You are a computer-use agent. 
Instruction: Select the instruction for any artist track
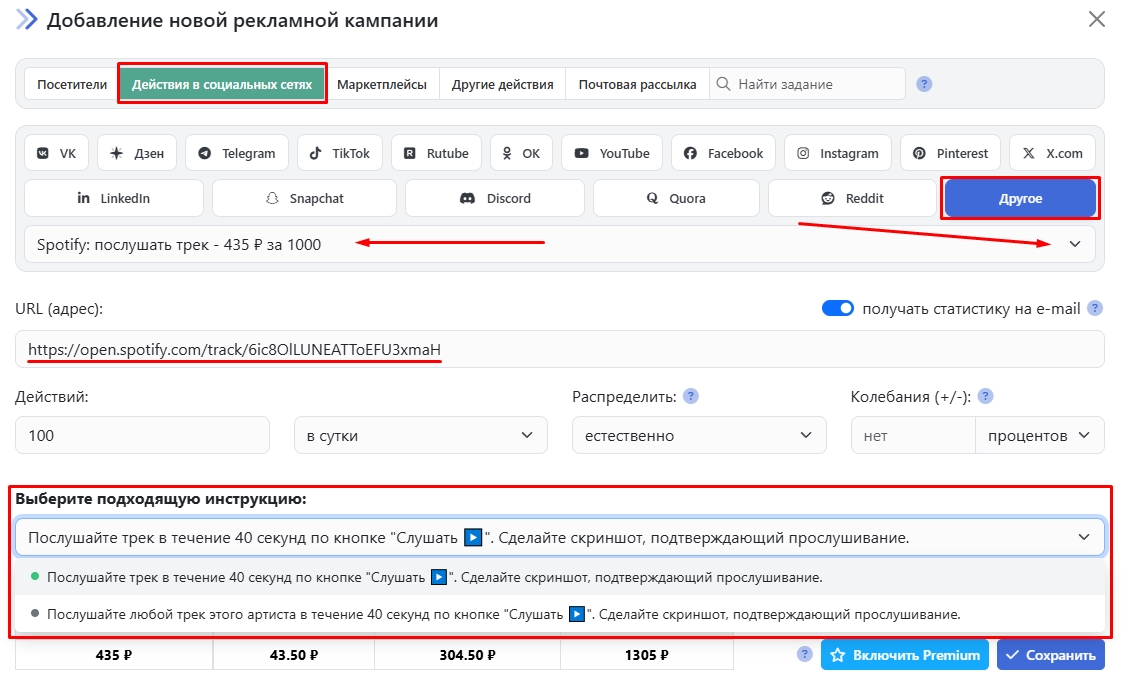tap(503, 614)
